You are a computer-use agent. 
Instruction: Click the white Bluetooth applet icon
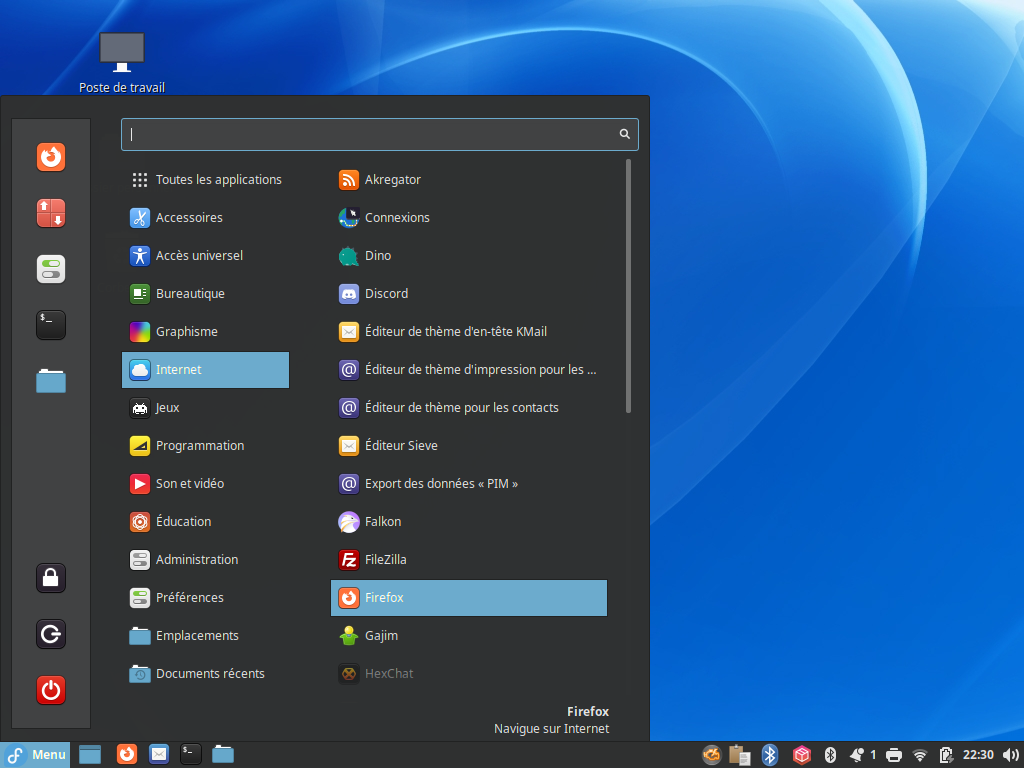pos(830,755)
